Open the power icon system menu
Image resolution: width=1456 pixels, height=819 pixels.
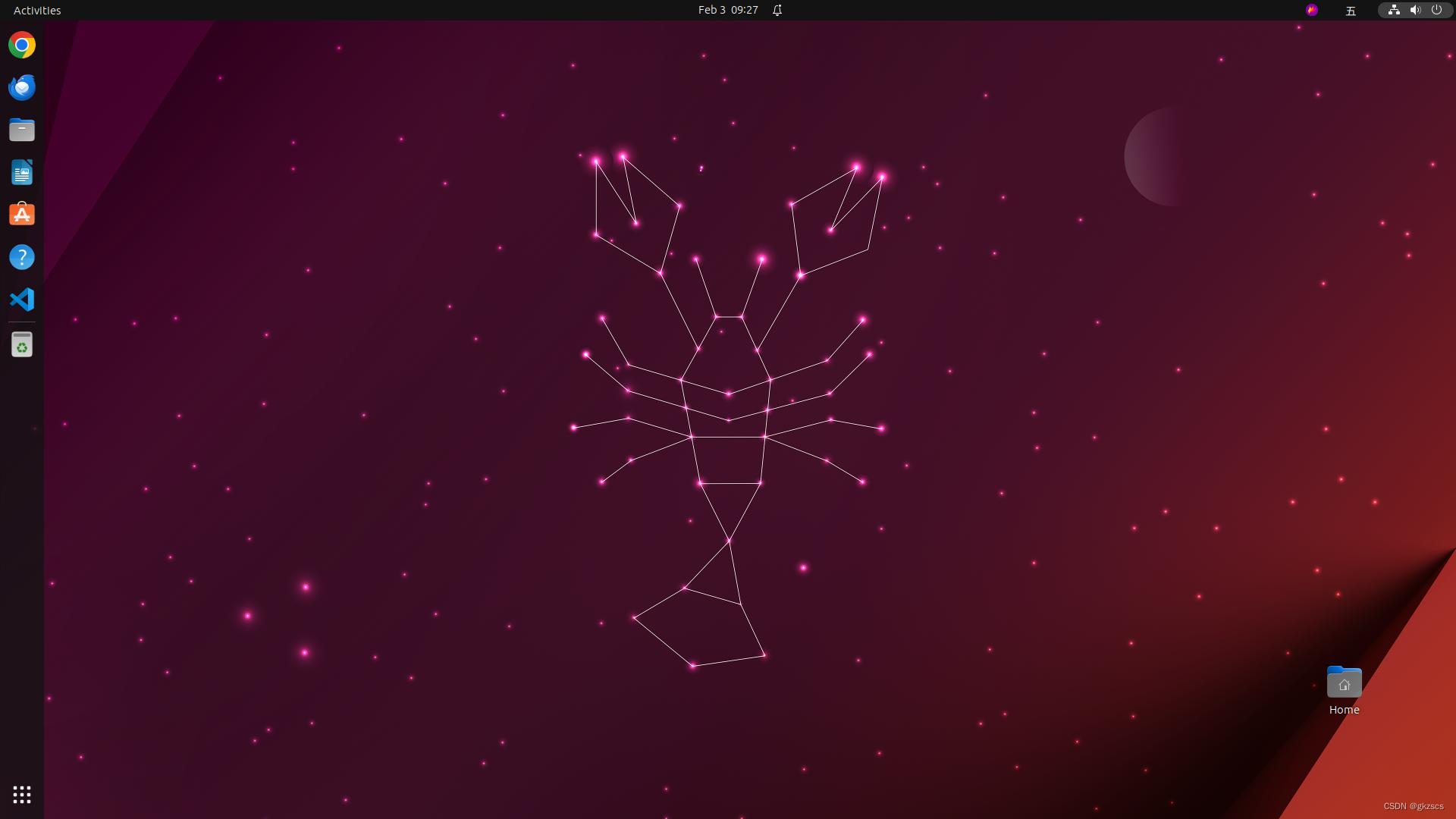[1436, 10]
